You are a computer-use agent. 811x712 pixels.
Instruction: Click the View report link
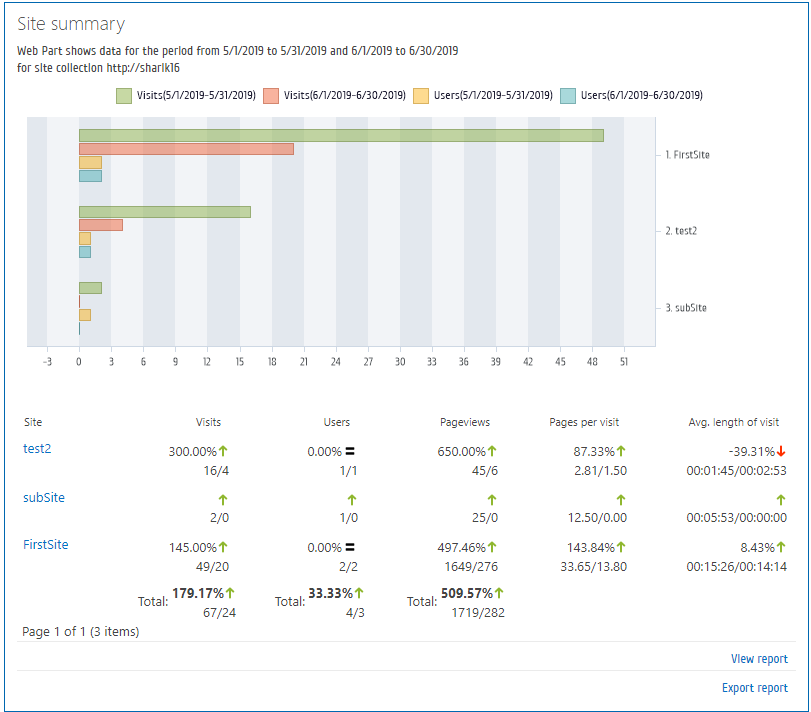759,659
